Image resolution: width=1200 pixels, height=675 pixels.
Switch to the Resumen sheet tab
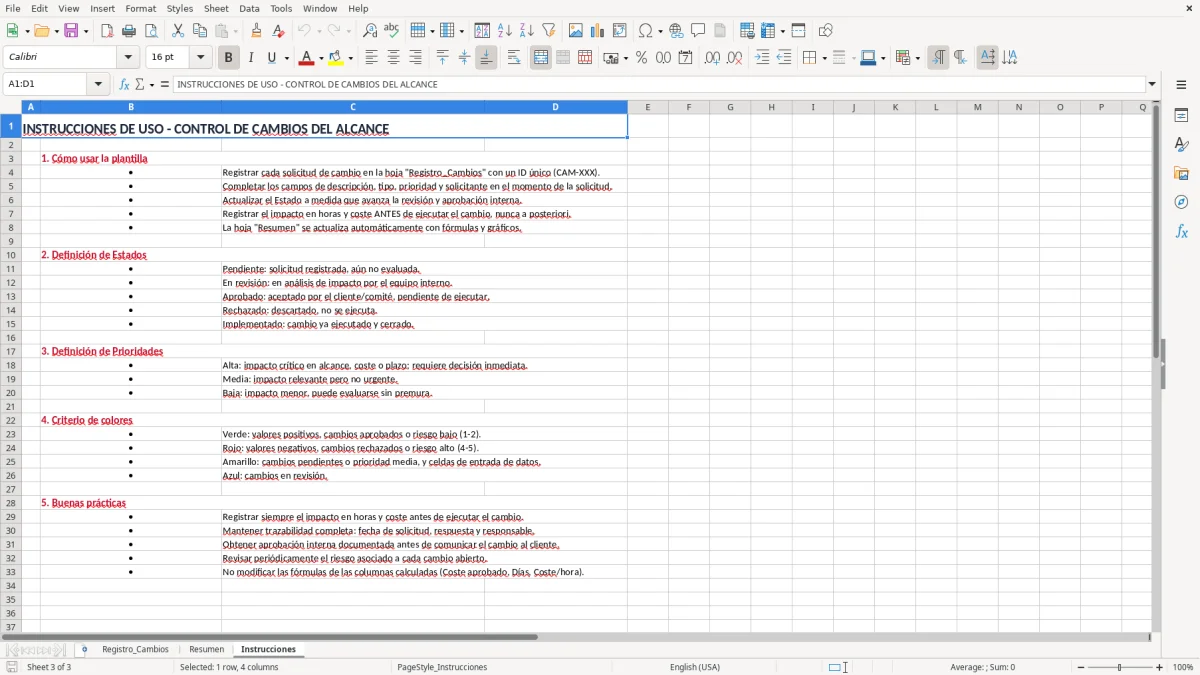207,649
